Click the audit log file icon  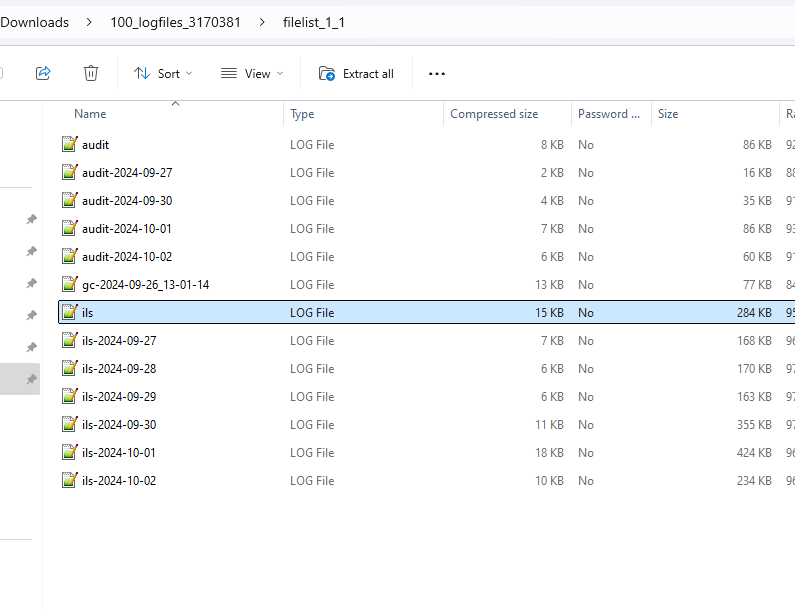pyautogui.click(x=70, y=145)
